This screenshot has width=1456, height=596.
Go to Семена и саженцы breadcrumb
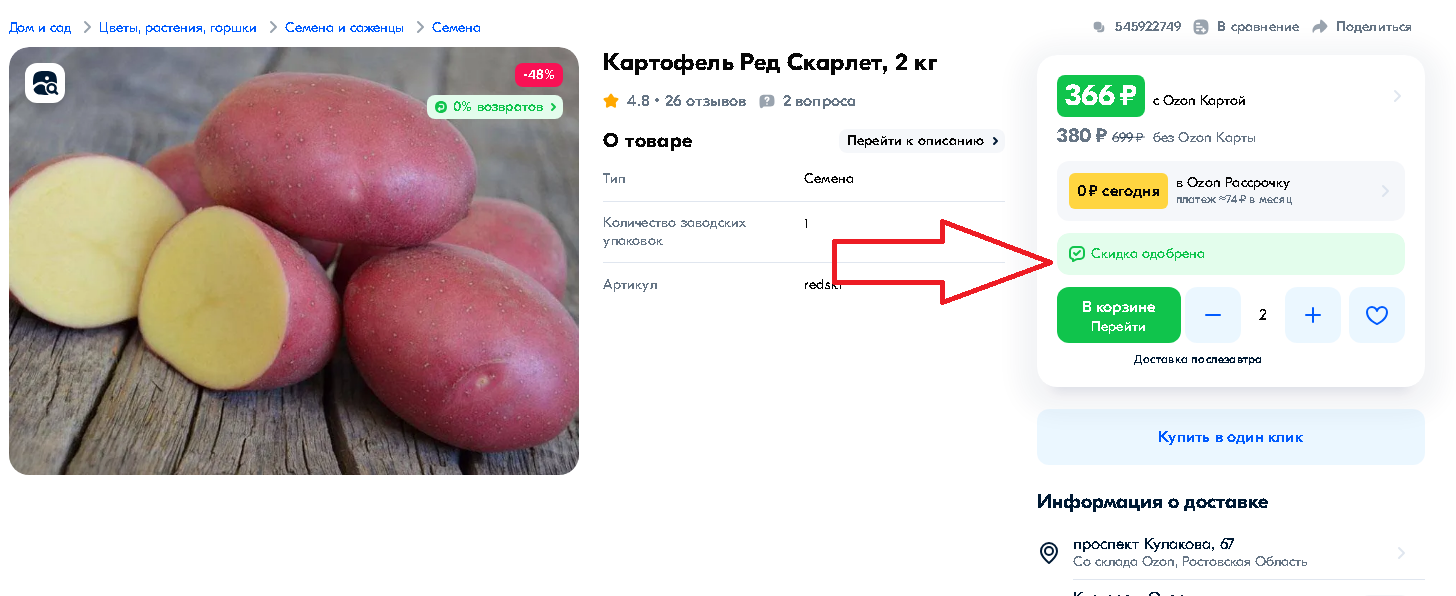point(345,27)
